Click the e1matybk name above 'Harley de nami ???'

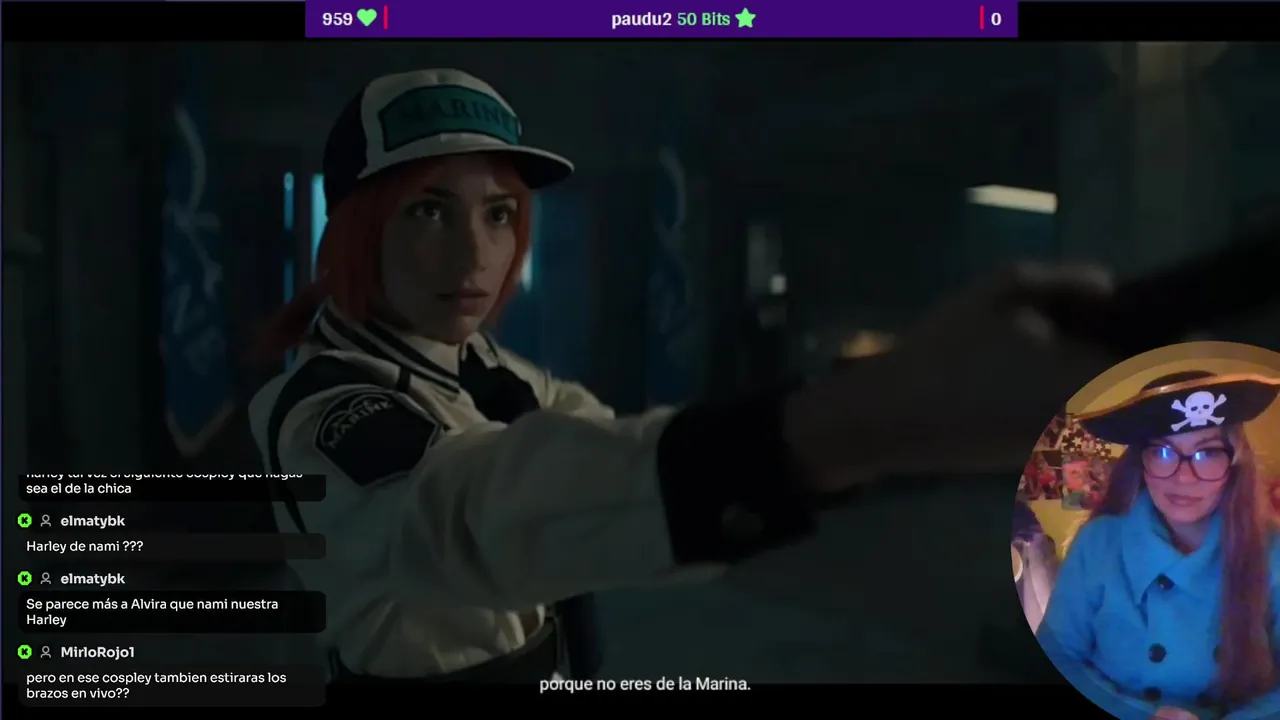[92, 521]
